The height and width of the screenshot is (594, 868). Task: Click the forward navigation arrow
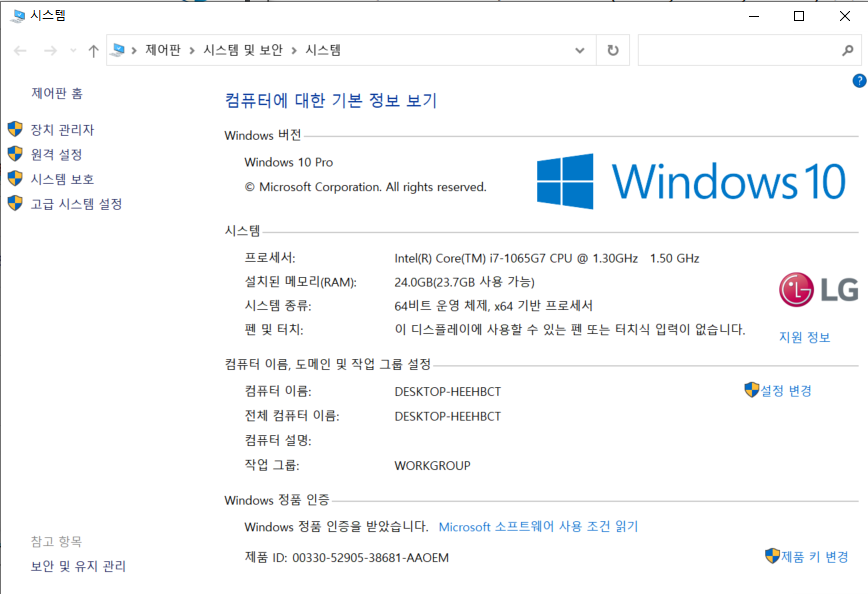50,51
